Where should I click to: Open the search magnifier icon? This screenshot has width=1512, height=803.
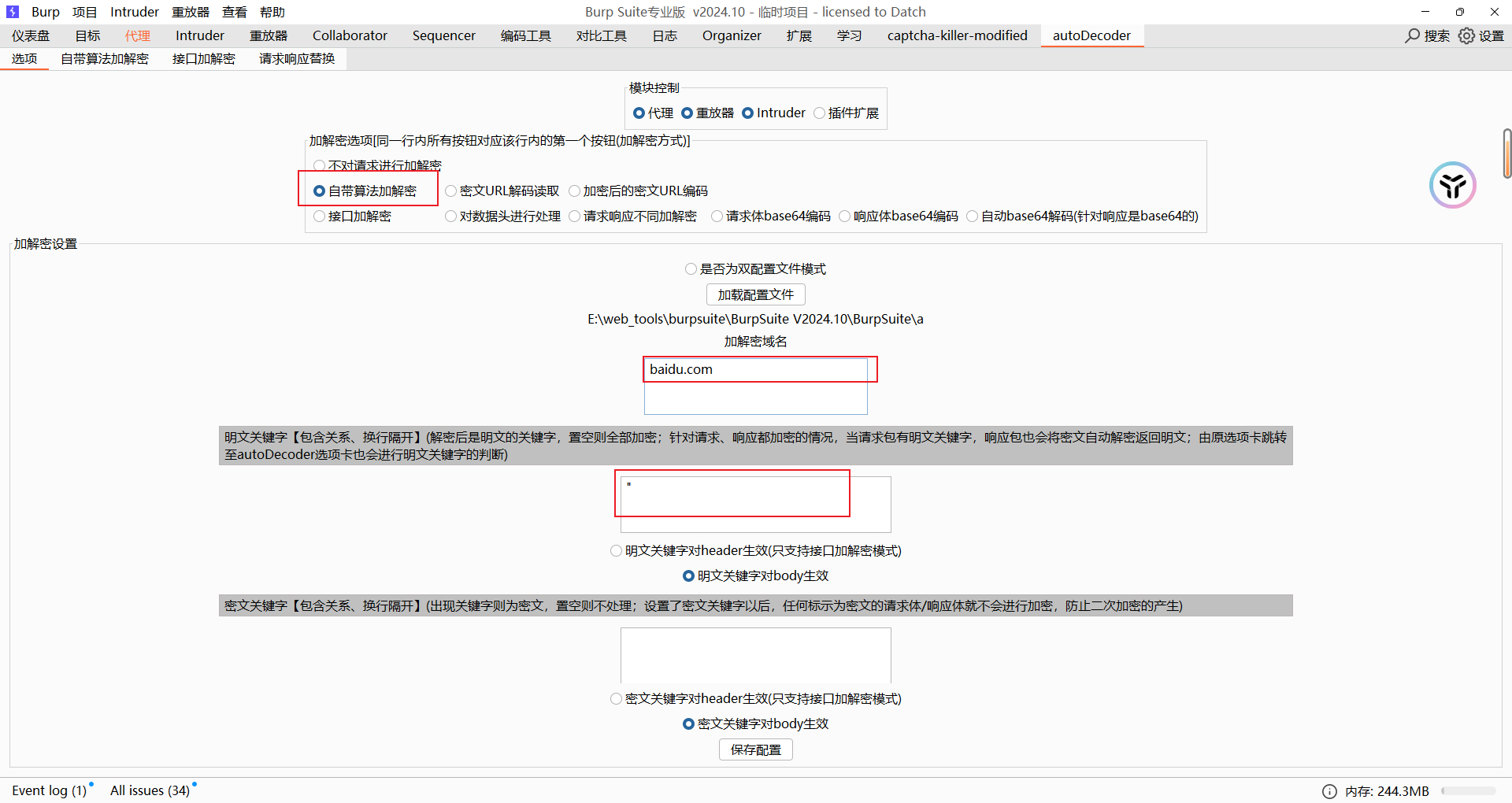pyautogui.click(x=1413, y=35)
